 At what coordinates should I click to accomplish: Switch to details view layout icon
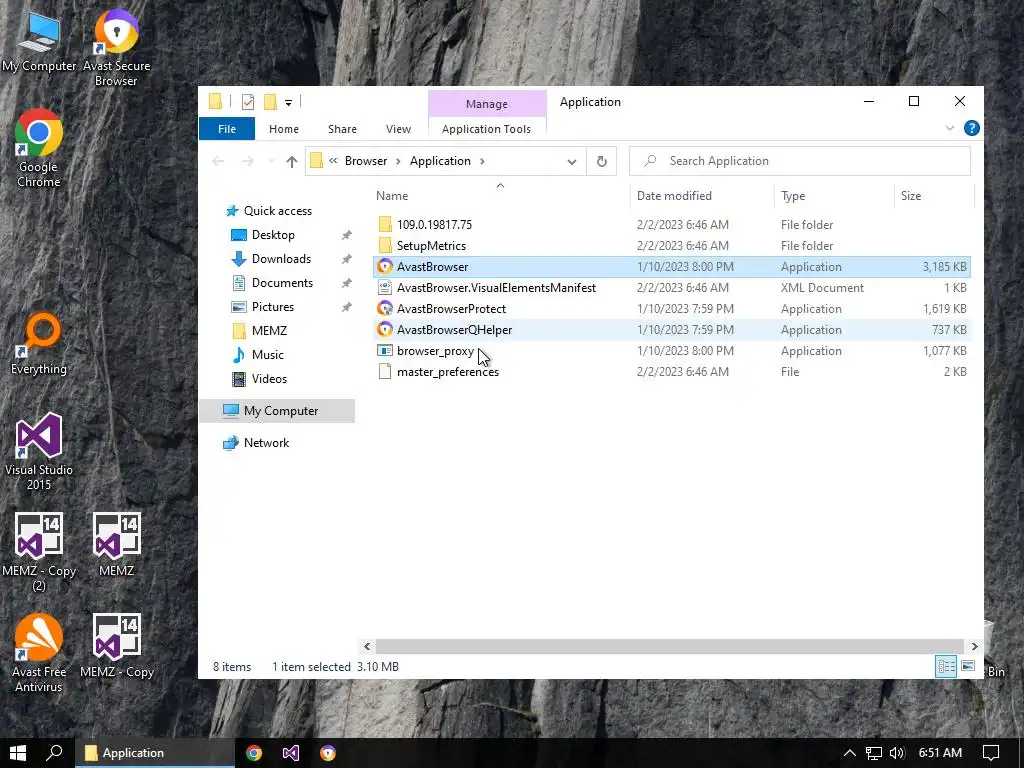946,666
